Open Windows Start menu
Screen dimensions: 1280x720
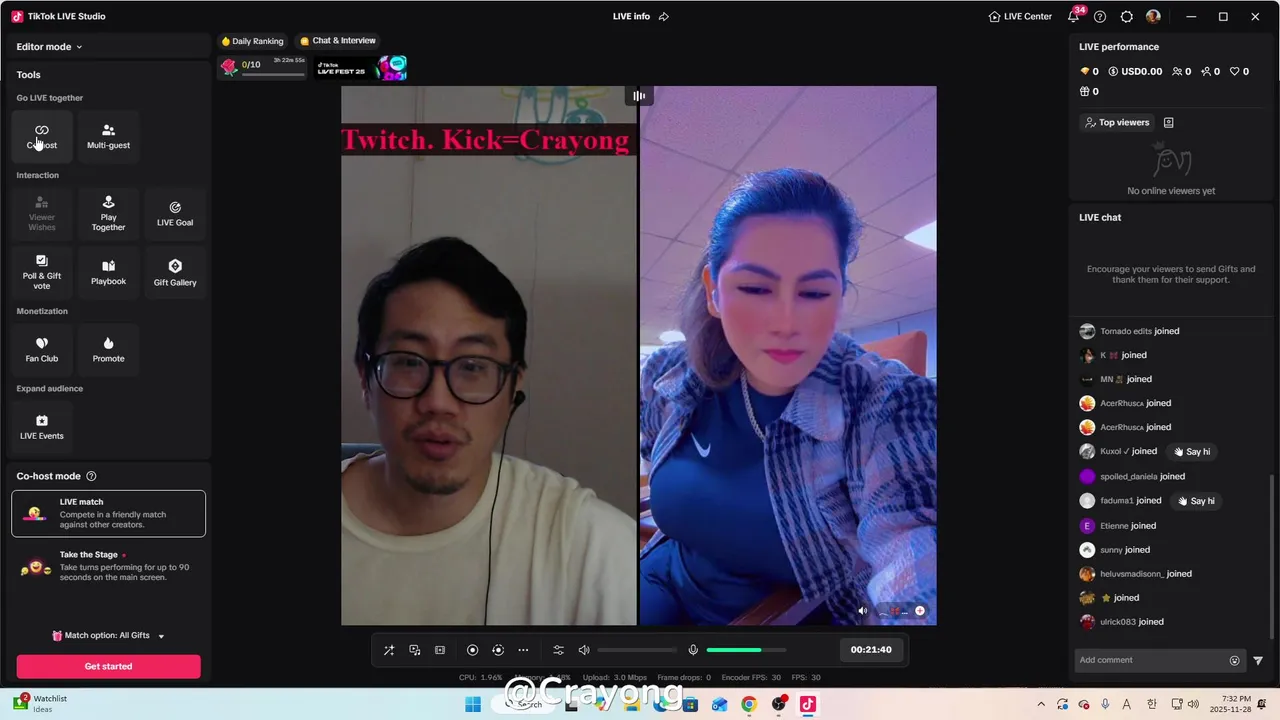tap(473, 704)
